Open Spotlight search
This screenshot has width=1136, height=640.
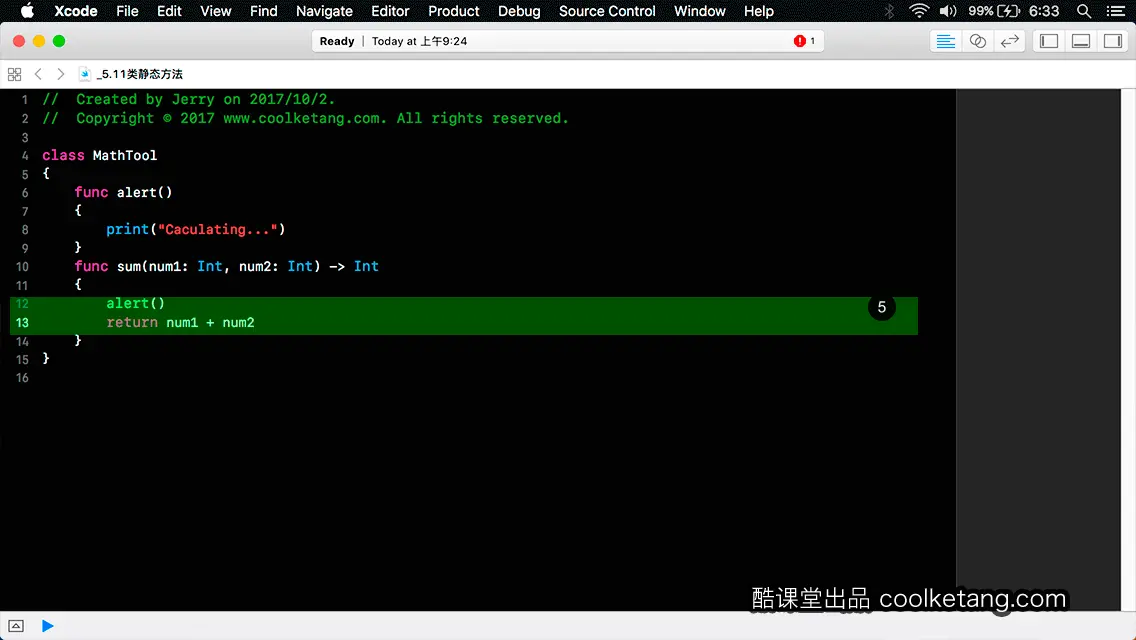click(1083, 11)
